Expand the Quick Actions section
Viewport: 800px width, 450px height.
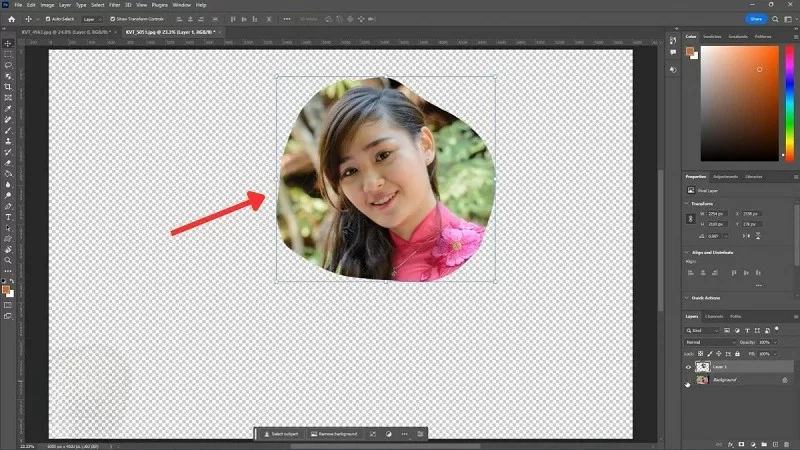pyautogui.click(x=688, y=297)
